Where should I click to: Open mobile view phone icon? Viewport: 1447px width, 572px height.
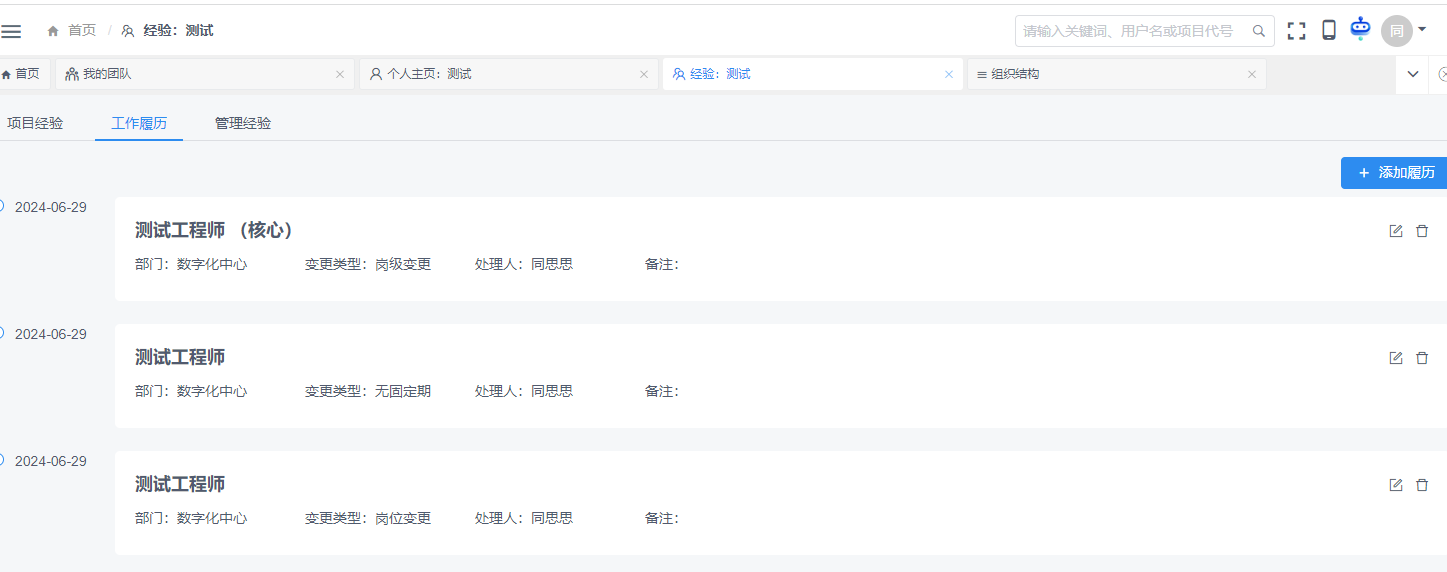1329,31
